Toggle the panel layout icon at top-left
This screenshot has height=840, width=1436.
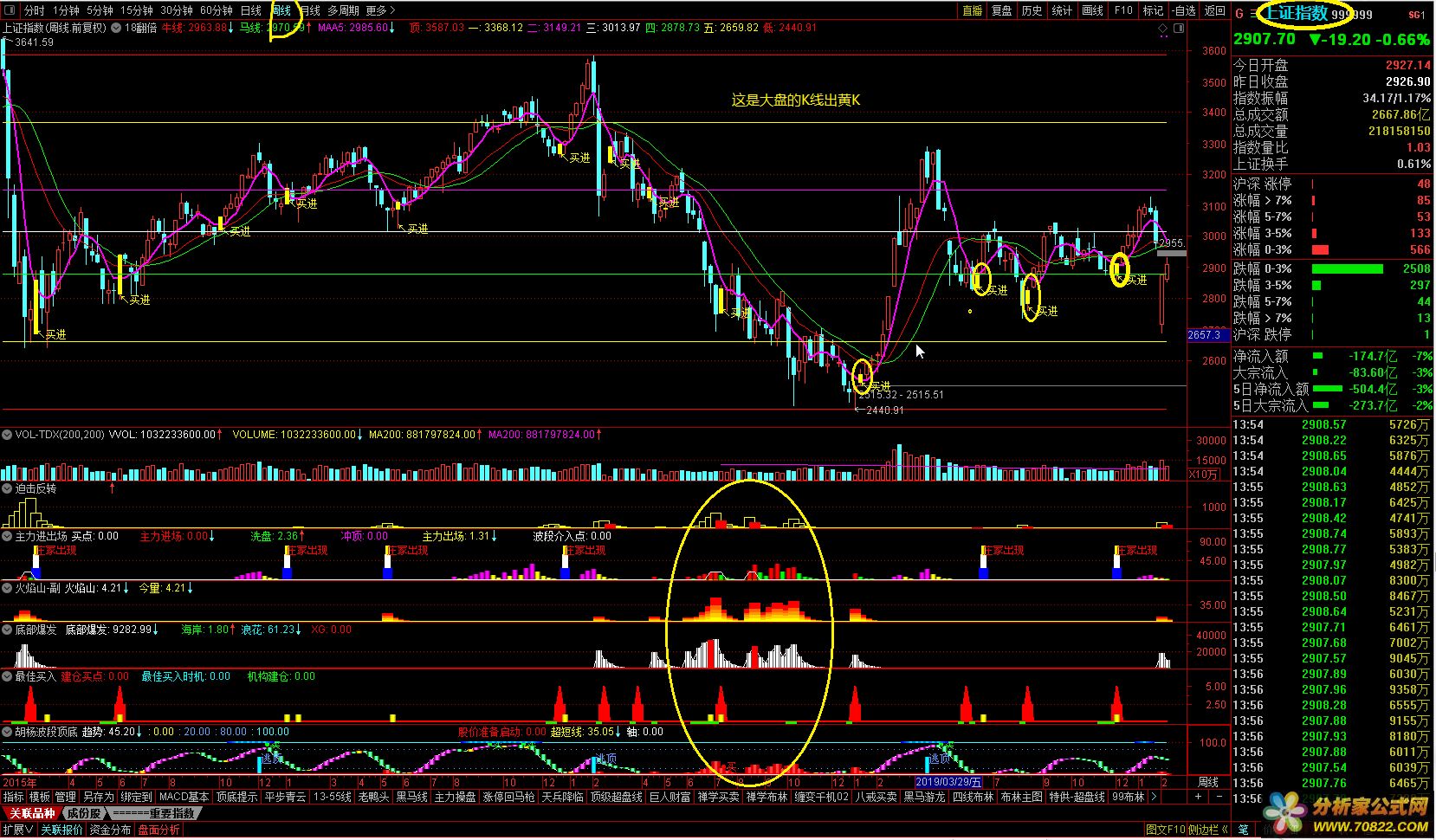pyautogui.click(x=10, y=10)
